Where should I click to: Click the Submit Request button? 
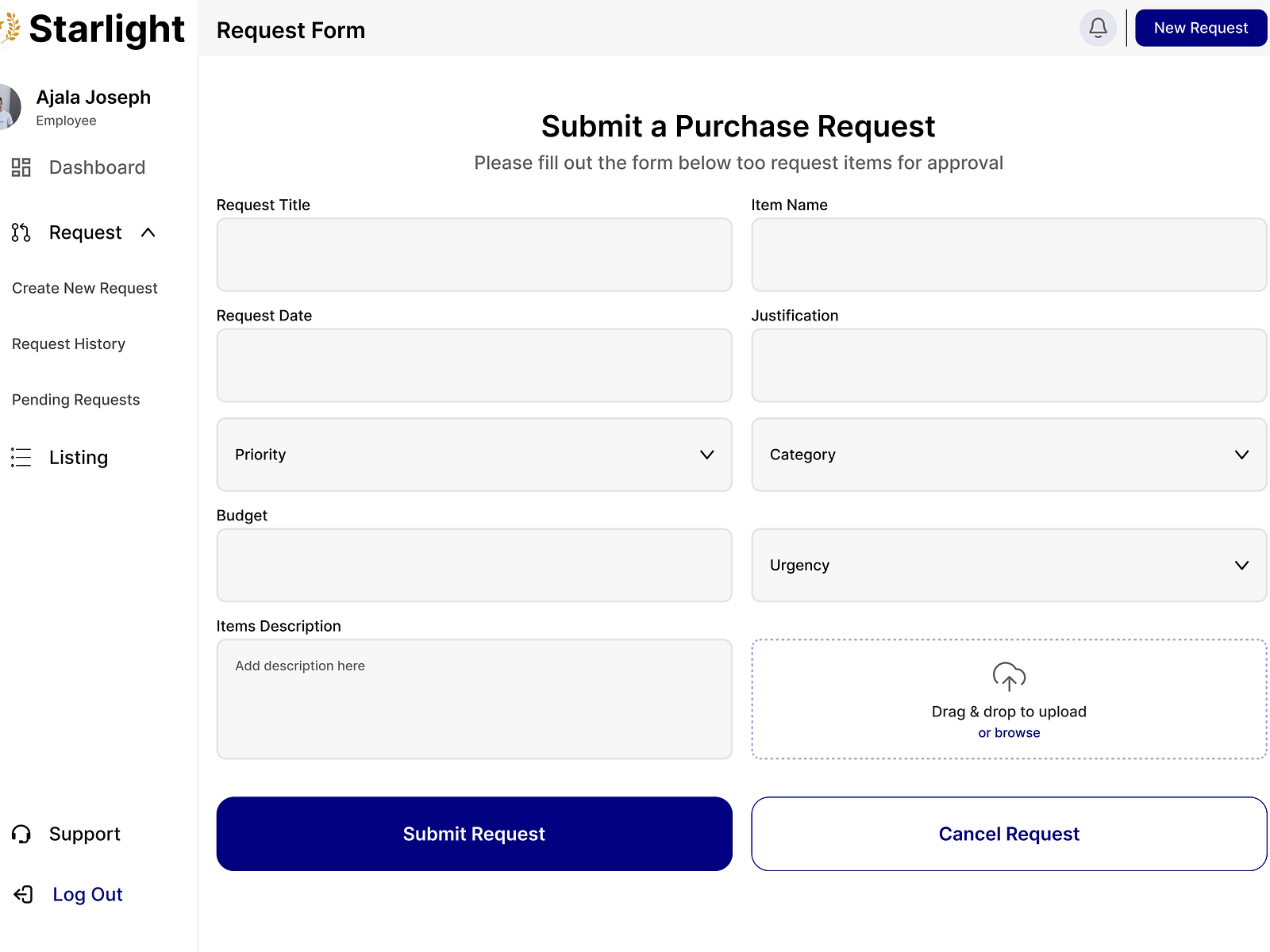pyautogui.click(x=474, y=834)
